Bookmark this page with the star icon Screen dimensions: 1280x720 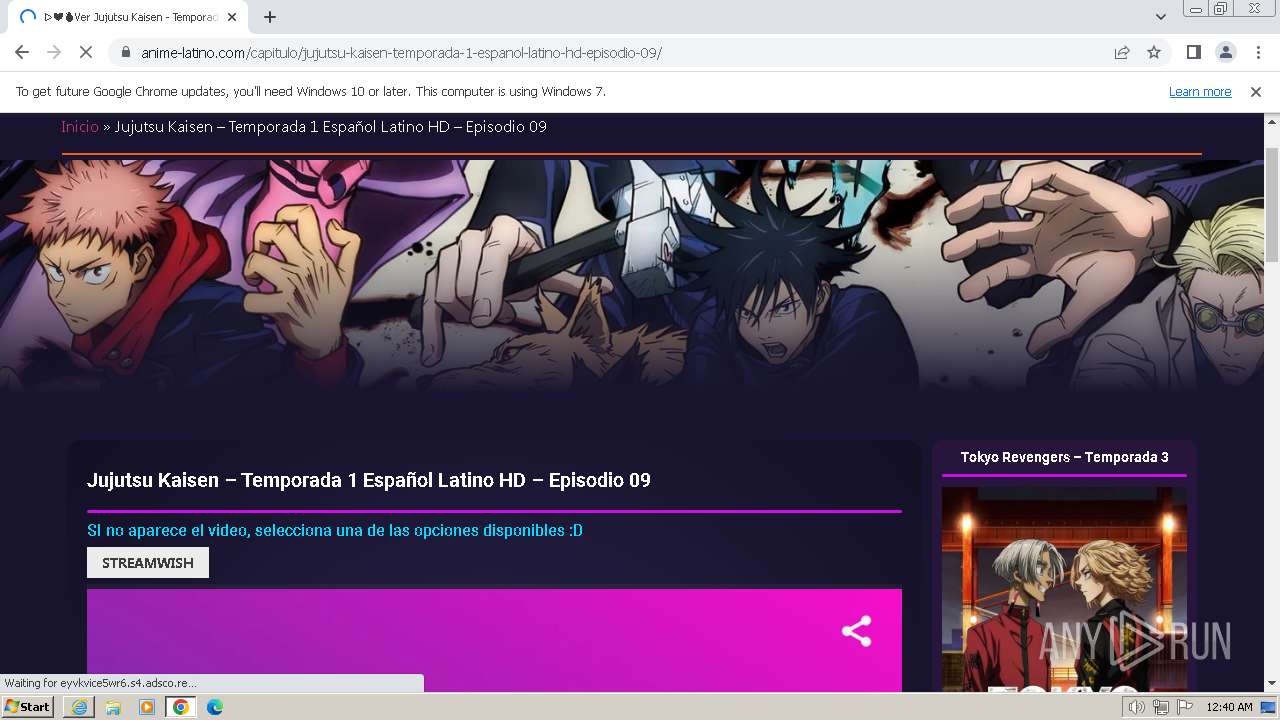tap(1154, 52)
